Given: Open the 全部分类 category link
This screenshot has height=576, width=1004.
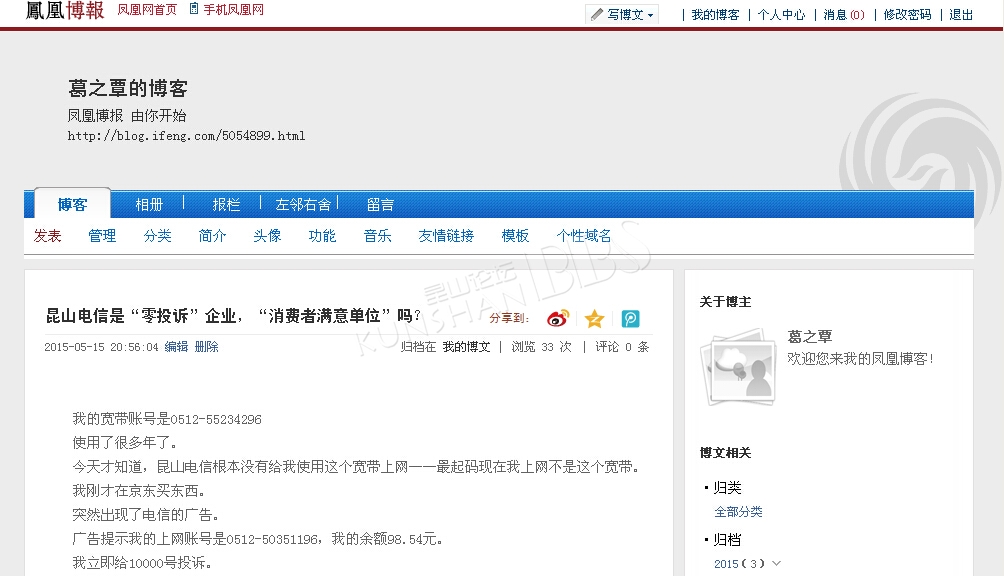Looking at the screenshot, I should [x=738, y=512].
